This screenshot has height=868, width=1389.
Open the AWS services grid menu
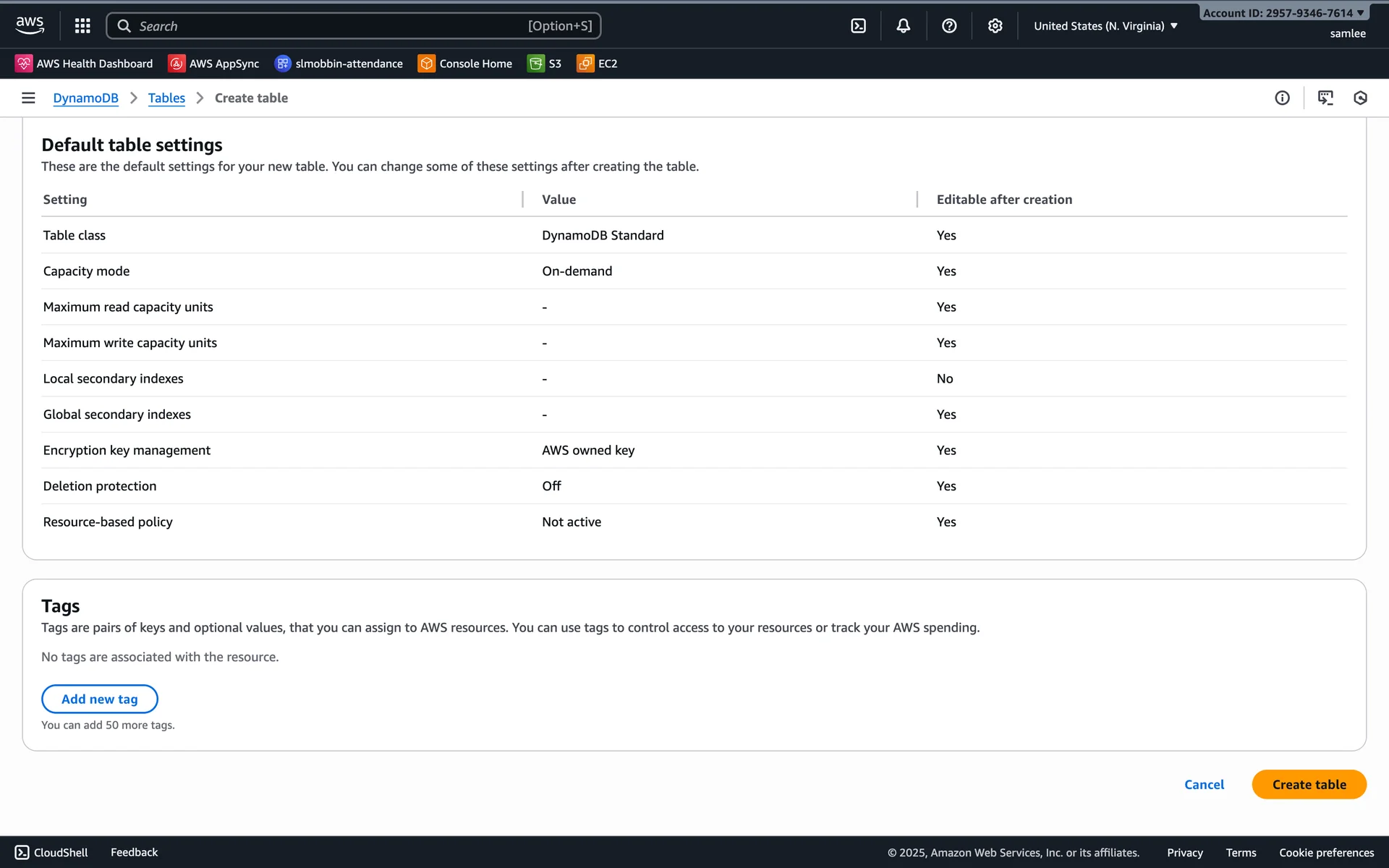[x=82, y=26]
